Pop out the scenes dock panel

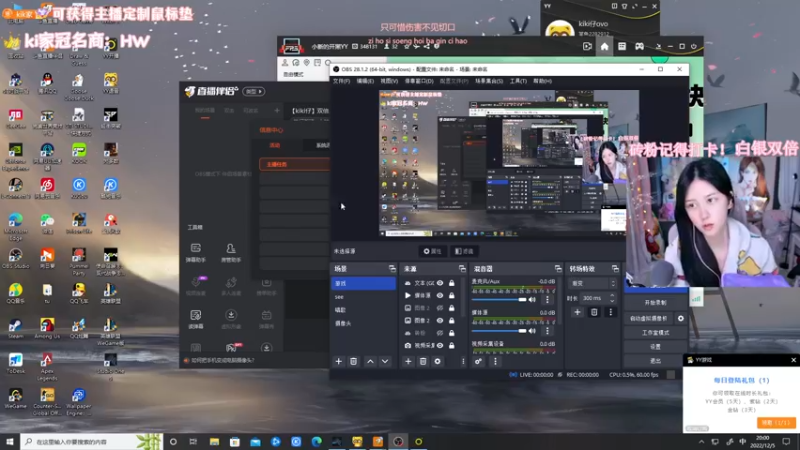392,268
